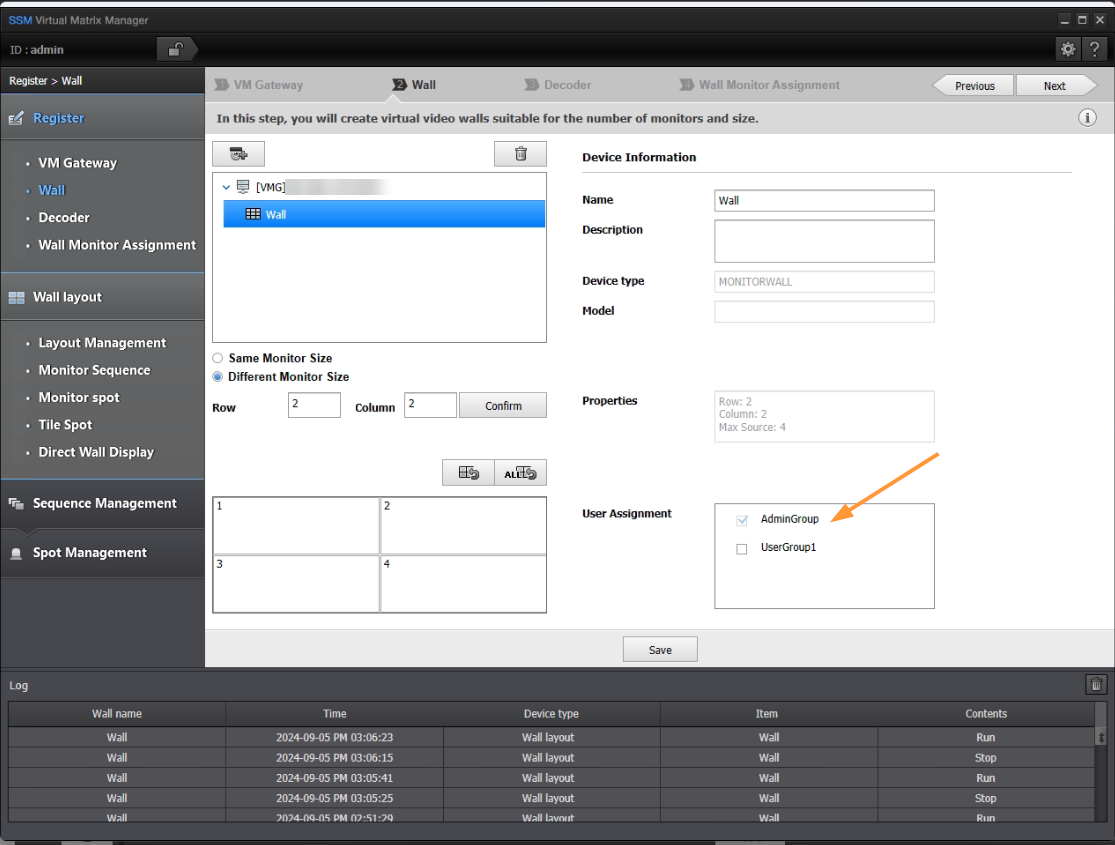Image resolution: width=1115 pixels, height=845 pixels.
Task: Click the Name input field
Action: (824, 201)
